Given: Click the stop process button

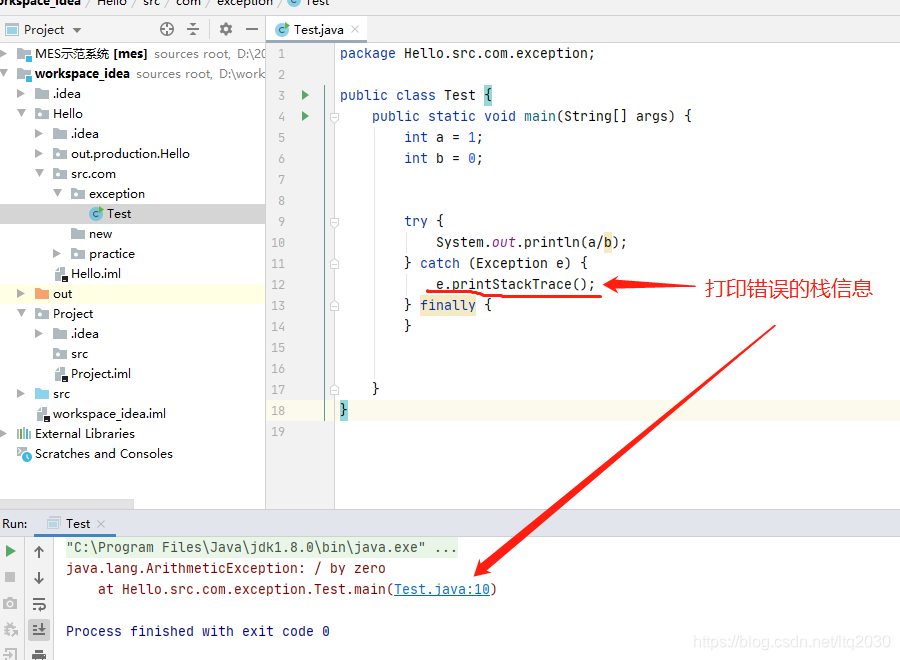Looking at the screenshot, I should (x=10, y=577).
